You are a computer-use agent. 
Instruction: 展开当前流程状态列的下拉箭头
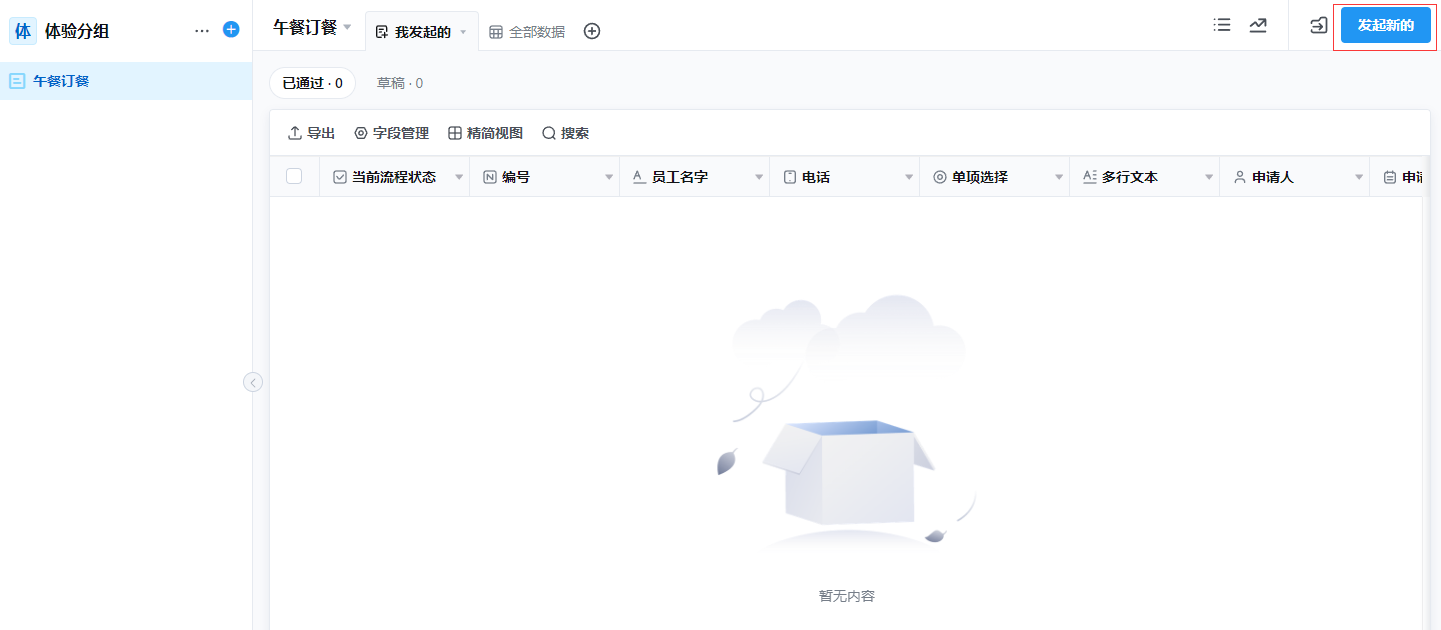coord(459,175)
